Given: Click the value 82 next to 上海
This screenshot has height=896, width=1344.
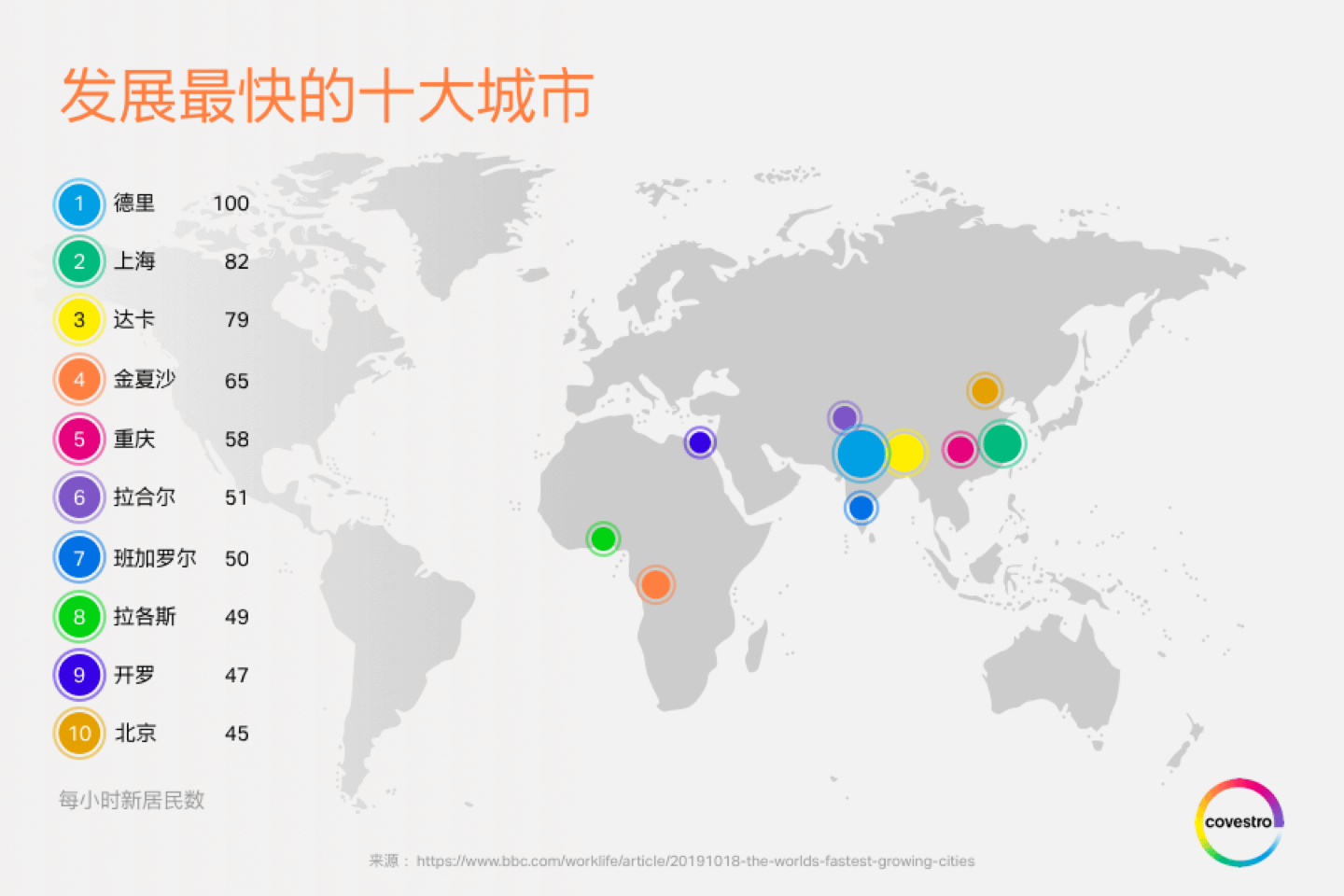Looking at the screenshot, I should pyautogui.click(x=237, y=261).
